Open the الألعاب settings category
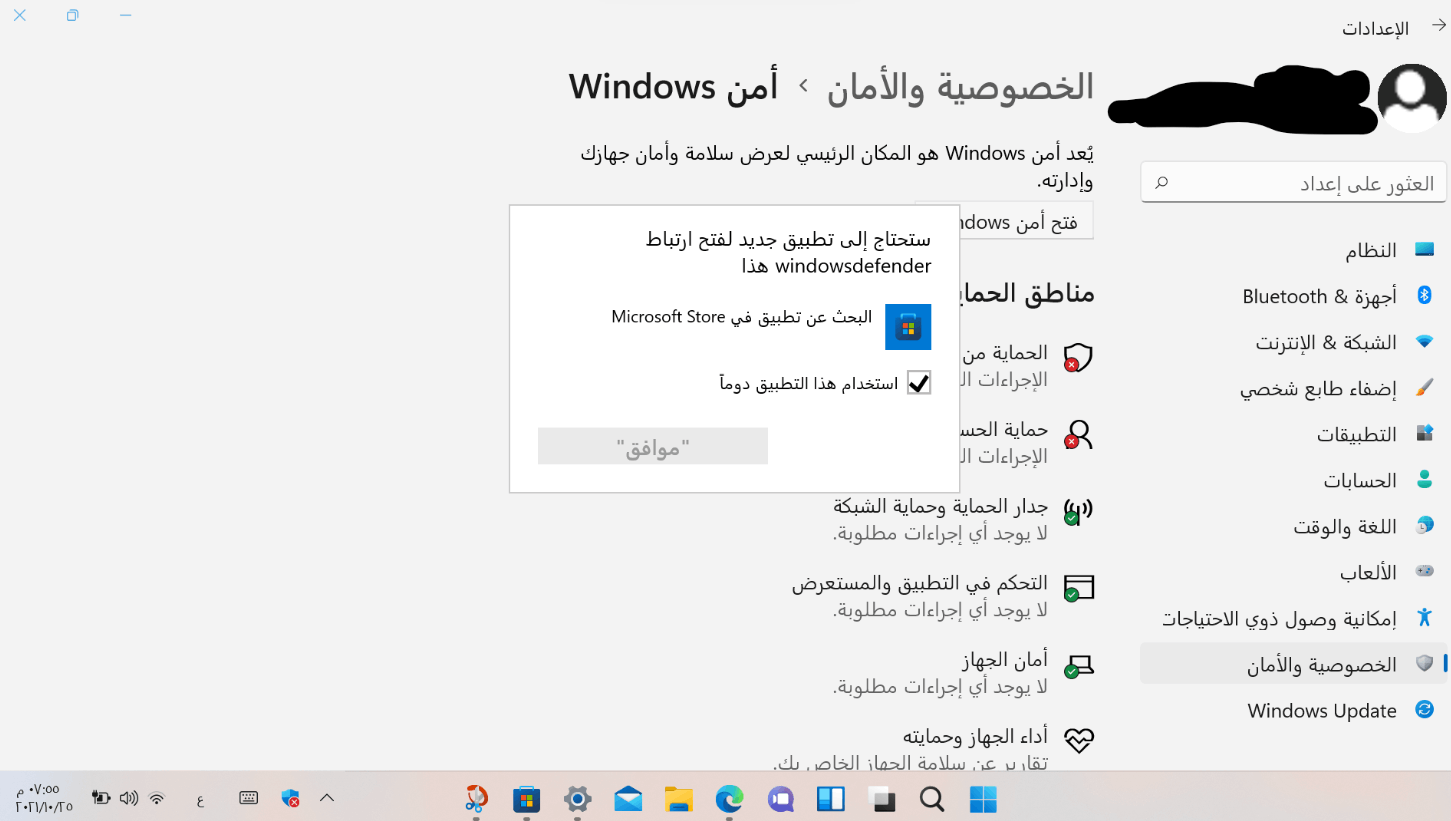This screenshot has width=1451, height=821. [x=1294, y=572]
